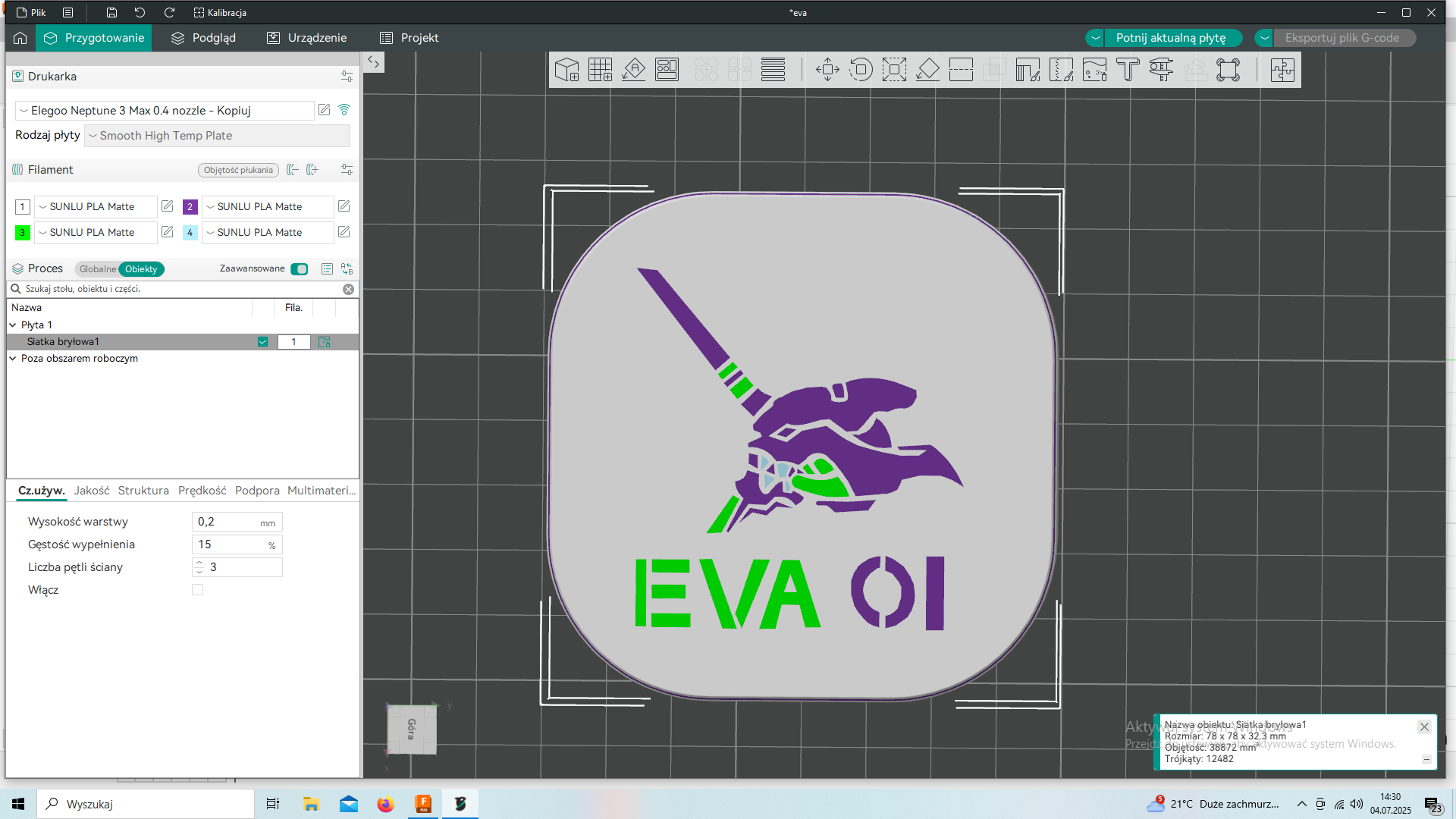Edit filament 1 SUNLU PLA Matte preset
Screen dimensions: 1456x819
coord(168,206)
